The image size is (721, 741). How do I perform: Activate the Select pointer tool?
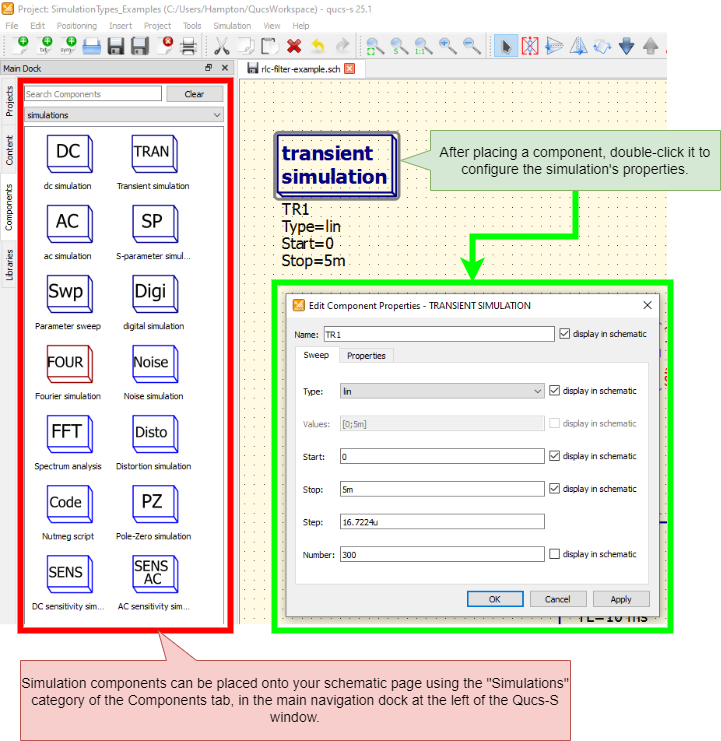tap(506, 46)
